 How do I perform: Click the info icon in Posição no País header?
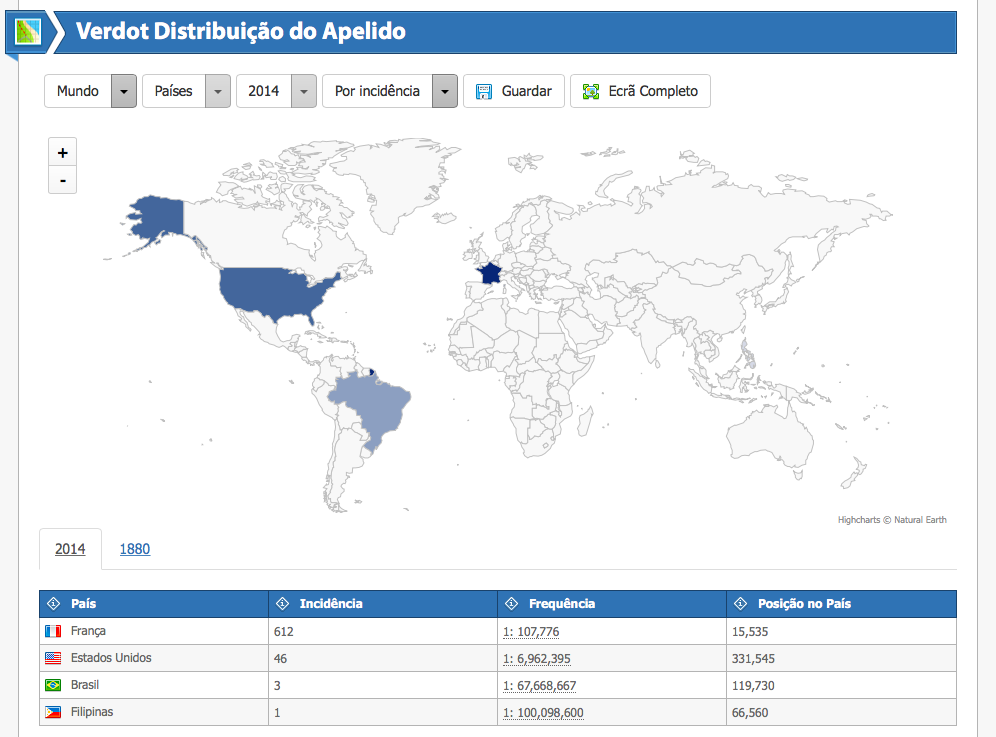tap(741, 604)
